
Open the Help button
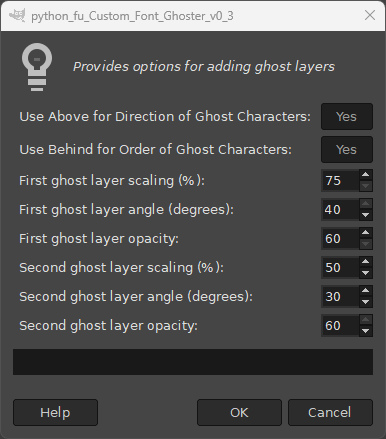tap(55, 412)
